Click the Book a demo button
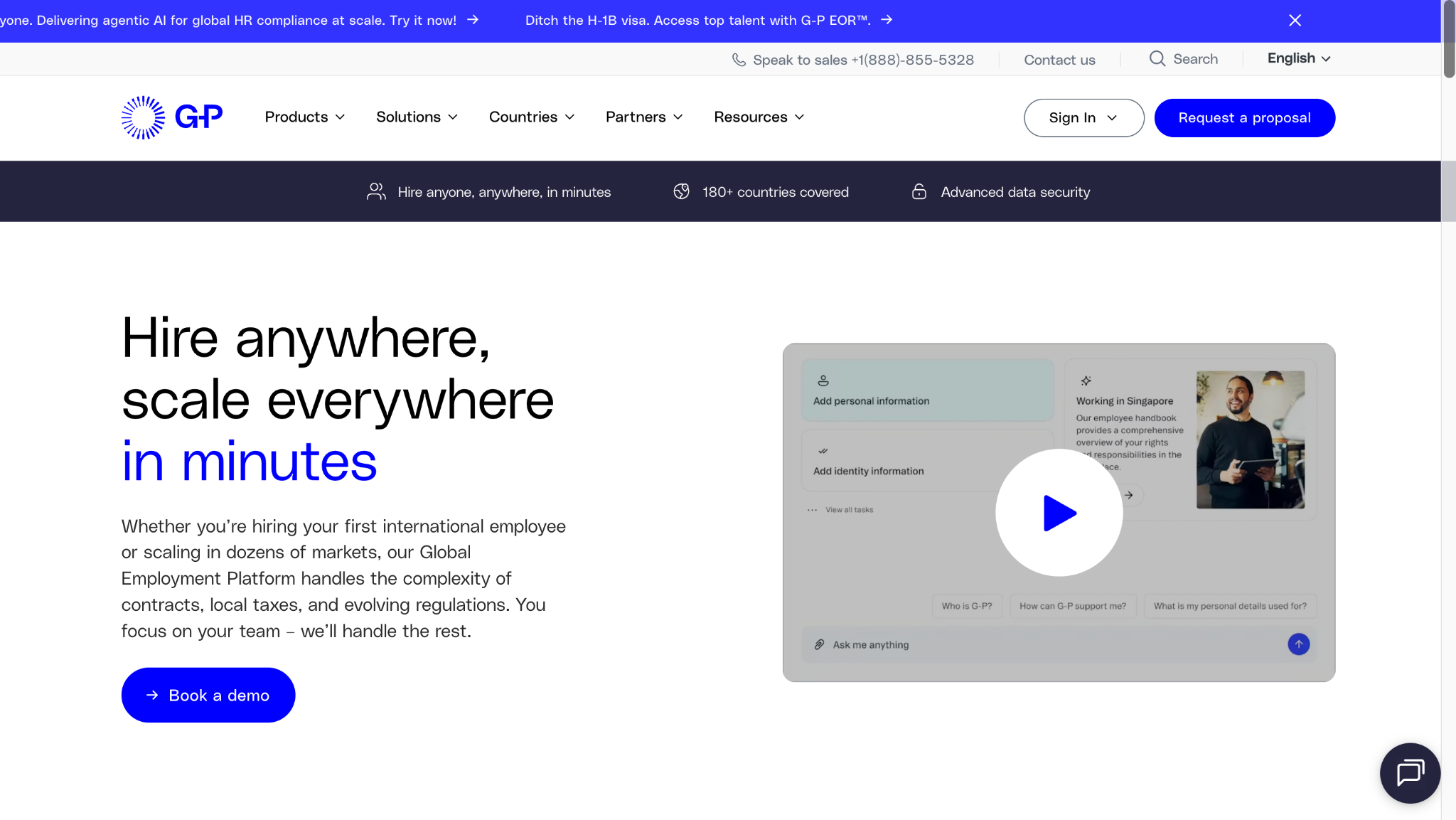This screenshot has width=1456, height=820. pos(208,695)
